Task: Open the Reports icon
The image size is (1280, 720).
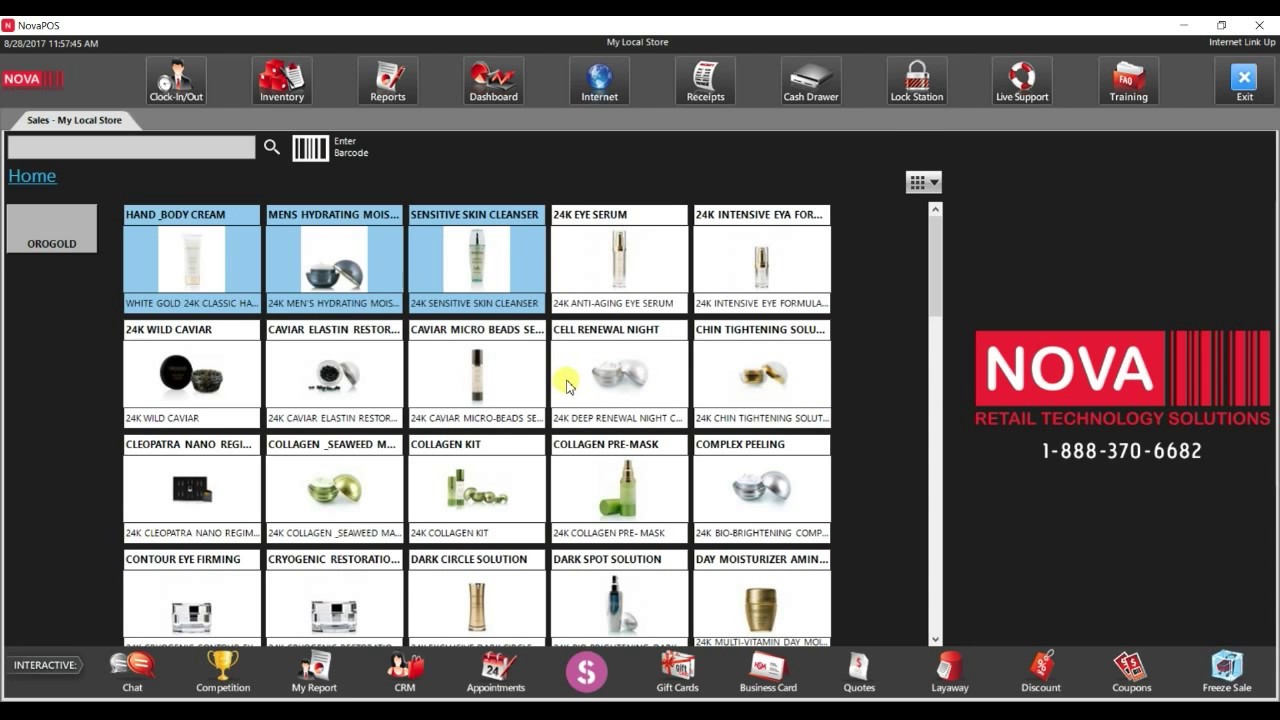Action: (388, 80)
